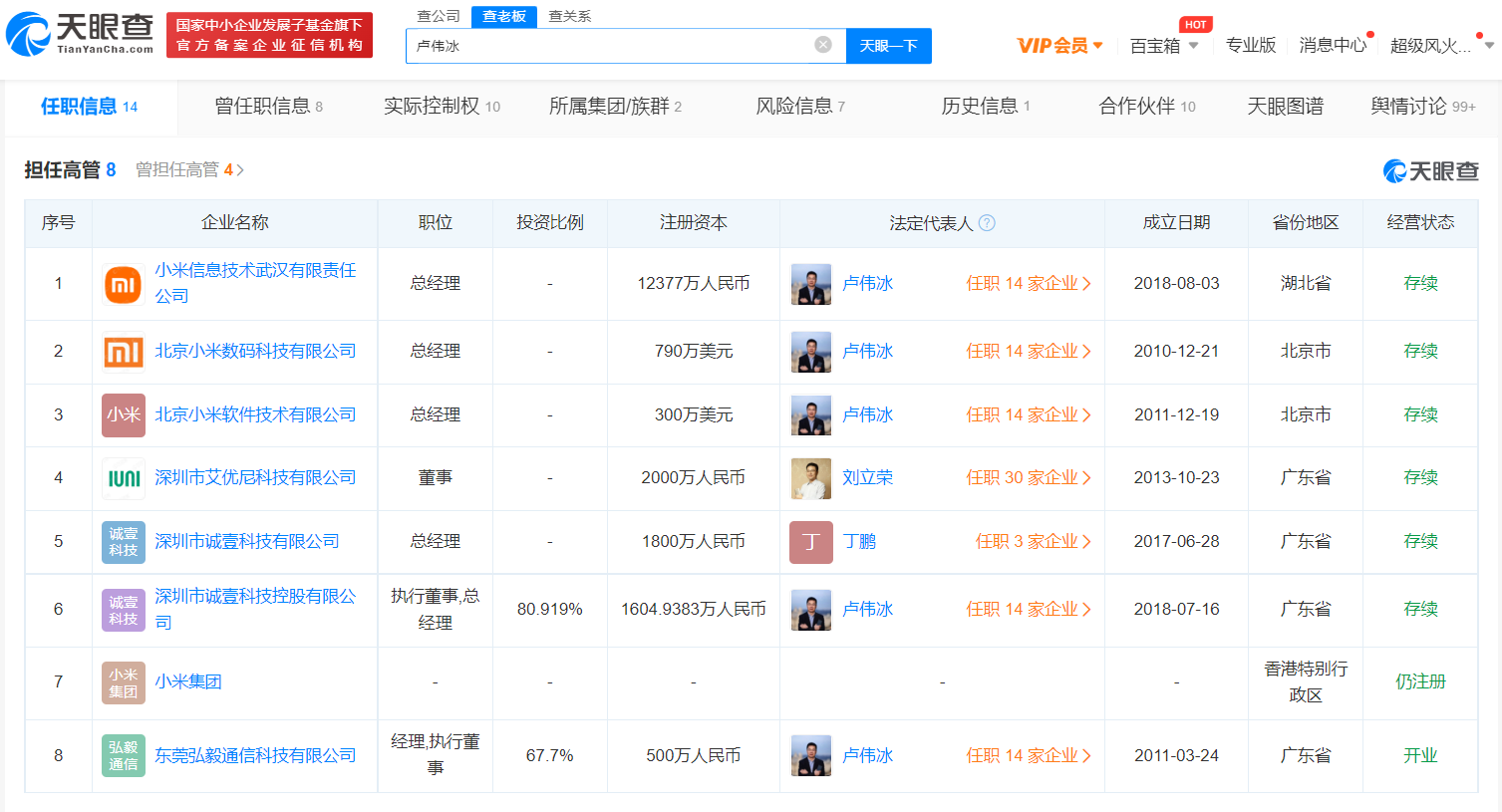Open 北京小米数码科技有限公司 link
The width and height of the screenshot is (1502, 812).
(x=255, y=352)
